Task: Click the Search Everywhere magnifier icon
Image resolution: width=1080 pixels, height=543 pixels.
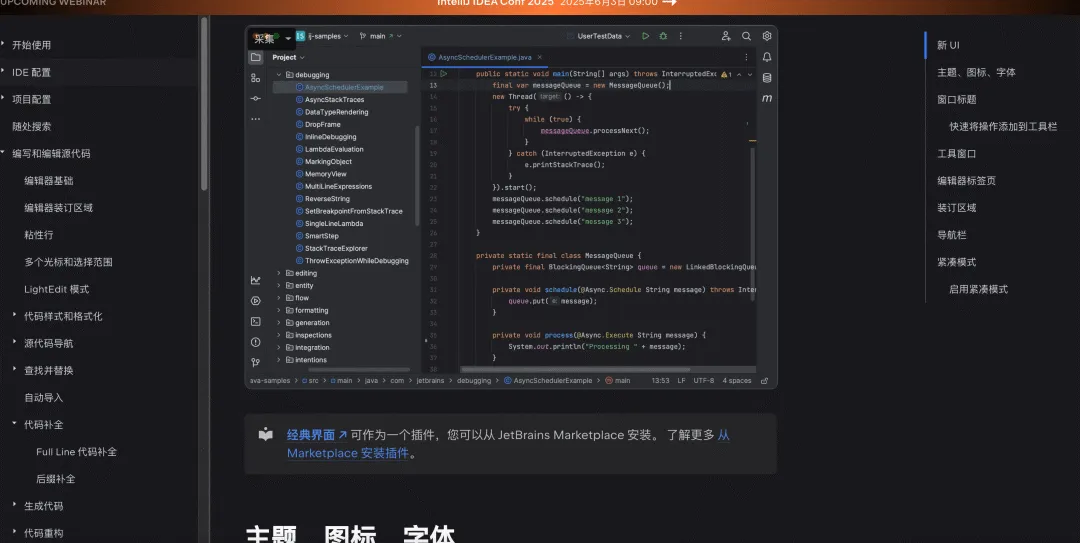Action: pos(746,36)
